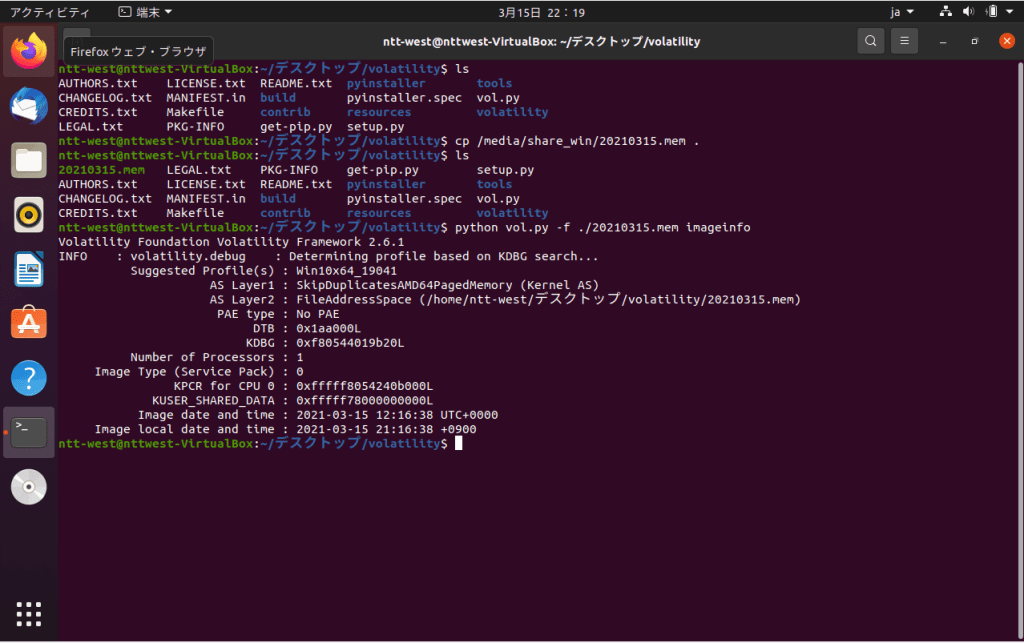Open the disc drive icon in dock

coord(29,487)
